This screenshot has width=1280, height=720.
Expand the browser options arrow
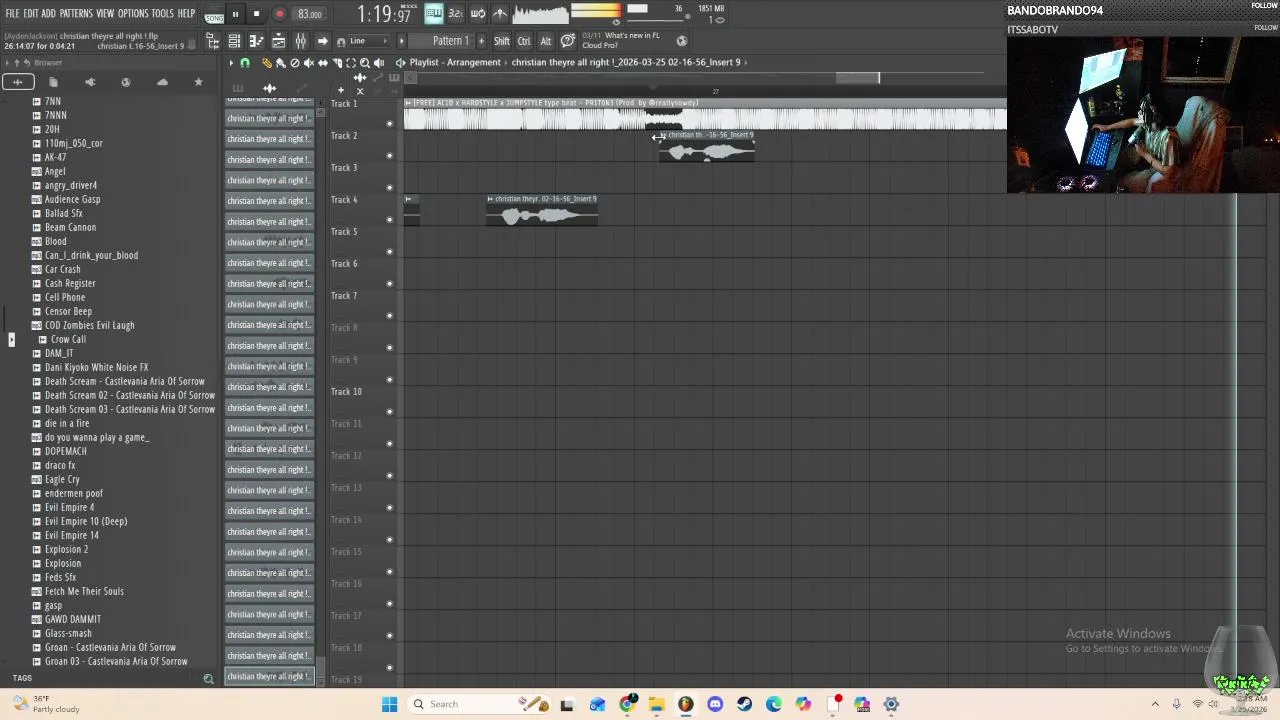7,62
